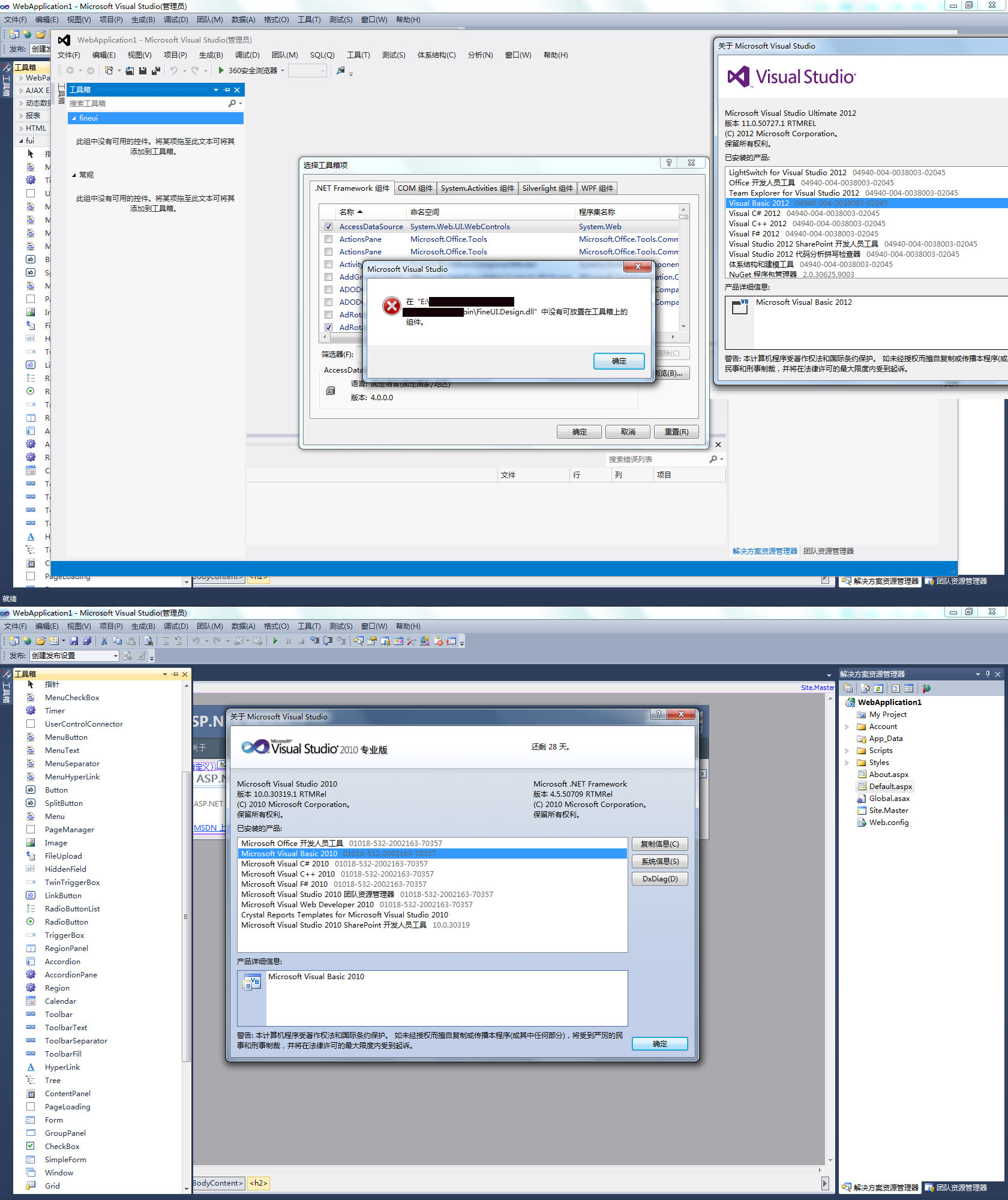The image size is (1008, 1200).
Task: Open the SQL(Q) menu in VS2012
Action: point(322,55)
